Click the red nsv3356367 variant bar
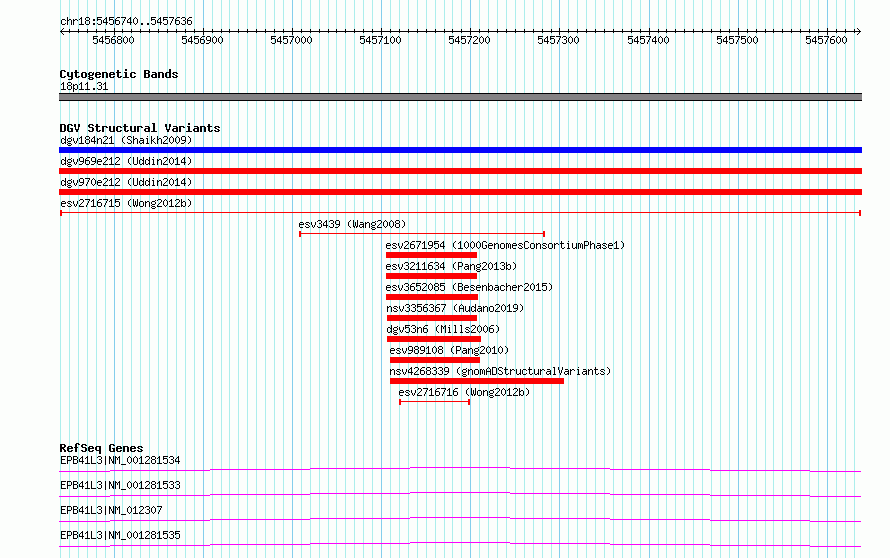Viewport: 890px width, 558px height. (x=432, y=318)
